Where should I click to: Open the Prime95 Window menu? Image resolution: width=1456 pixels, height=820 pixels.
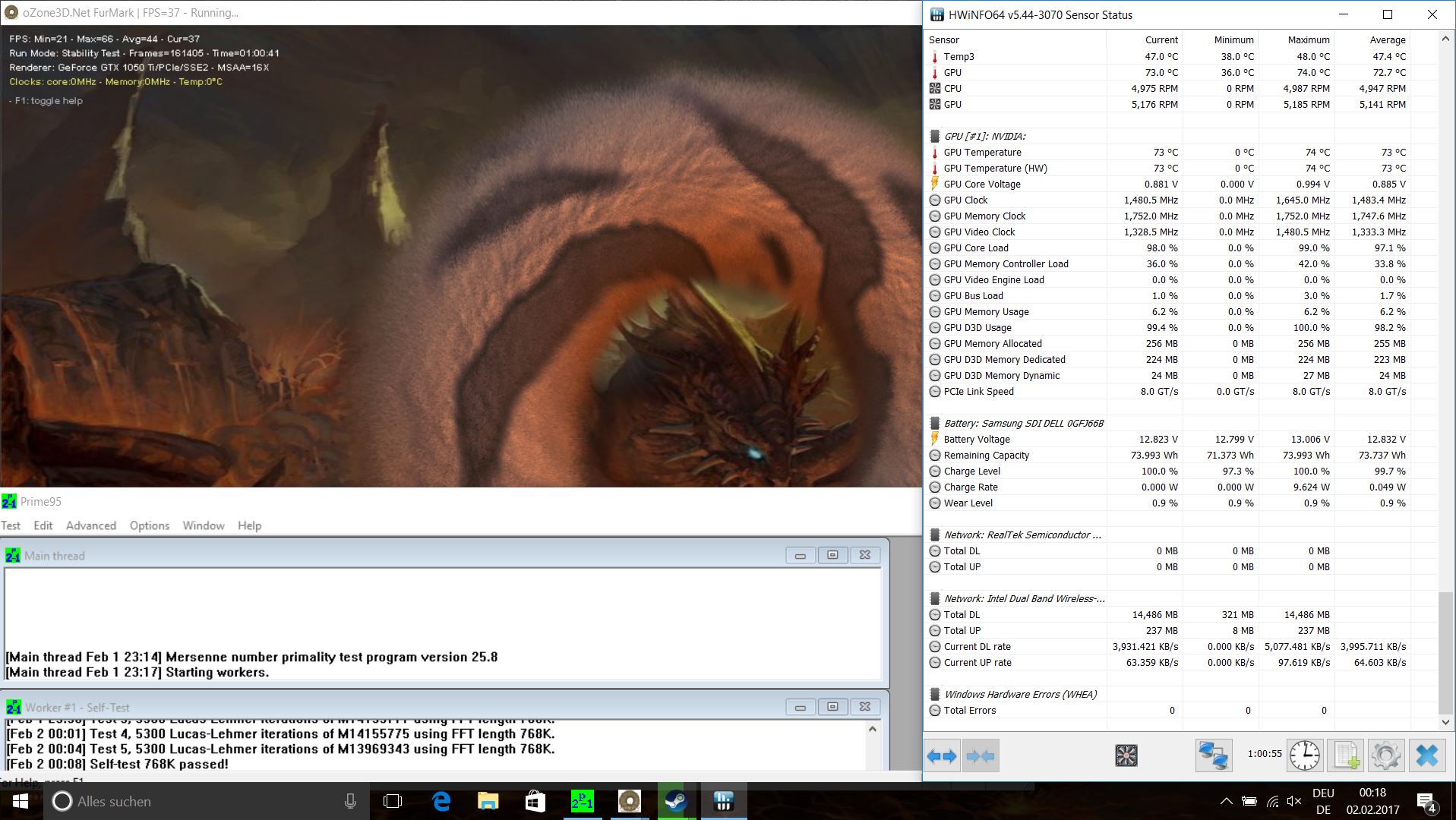(204, 525)
